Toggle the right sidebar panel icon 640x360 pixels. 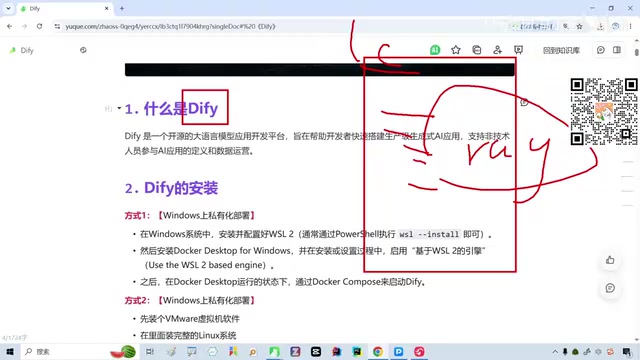pyautogui.click(x=617, y=50)
